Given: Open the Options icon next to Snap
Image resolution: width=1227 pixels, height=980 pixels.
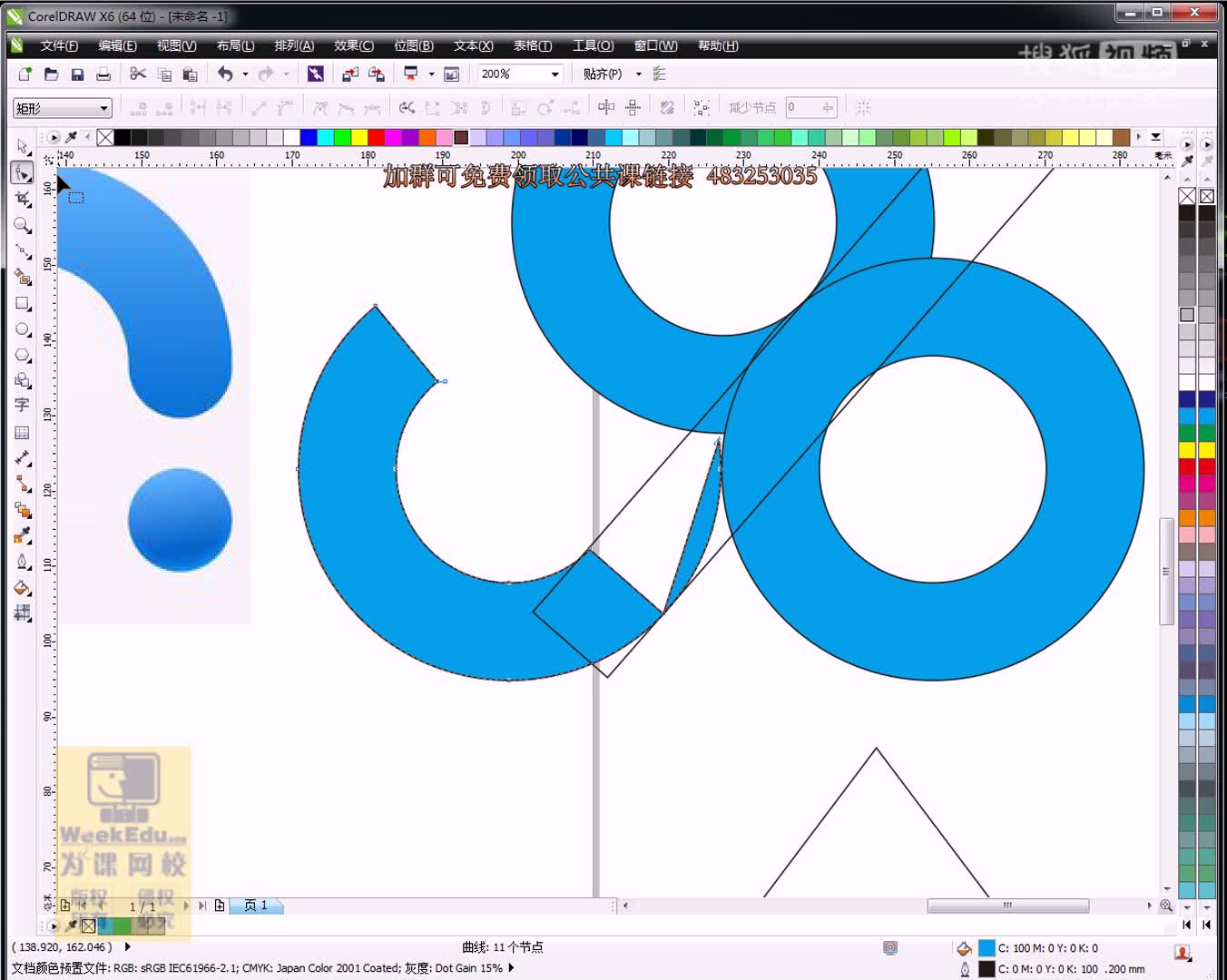Looking at the screenshot, I should [660, 74].
